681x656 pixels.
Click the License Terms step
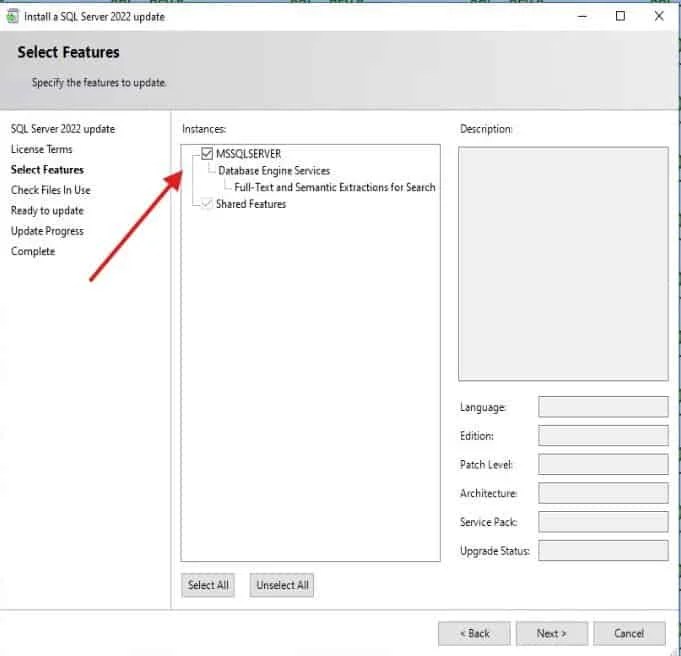[x=42, y=149]
